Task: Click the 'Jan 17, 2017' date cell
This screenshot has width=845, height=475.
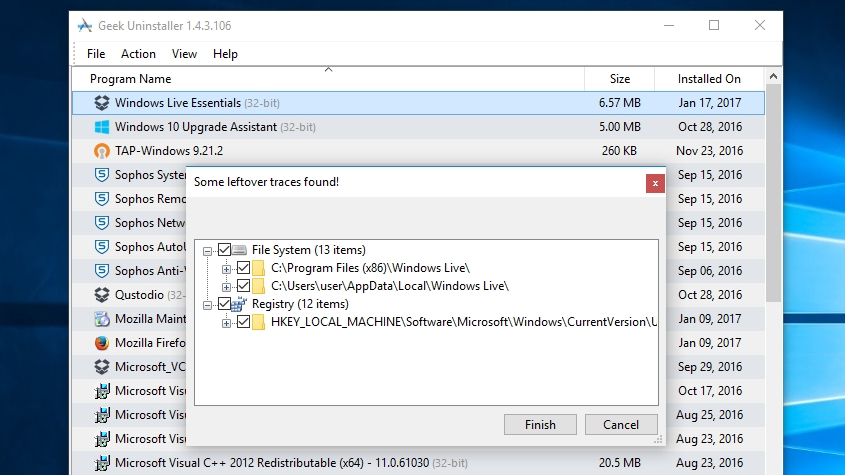Action: pyautogui.click(x=710, y=102)
